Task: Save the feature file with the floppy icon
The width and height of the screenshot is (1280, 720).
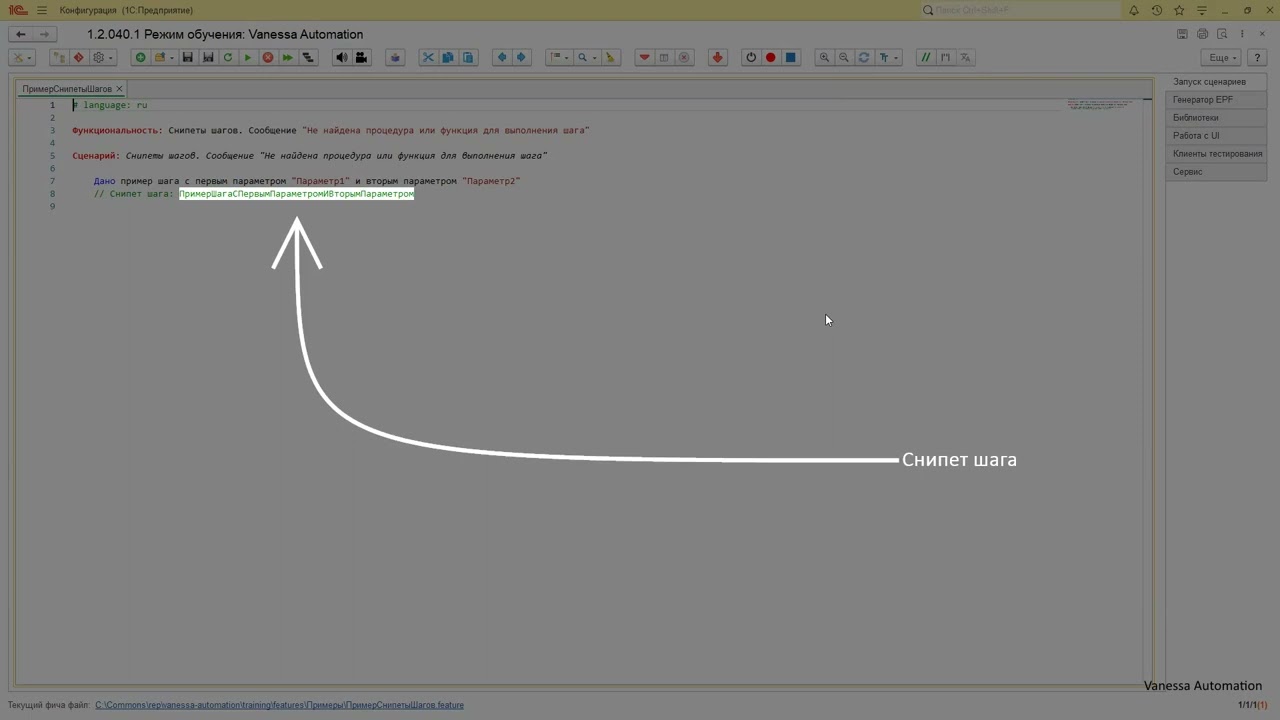Action: [x=187, y=57]
